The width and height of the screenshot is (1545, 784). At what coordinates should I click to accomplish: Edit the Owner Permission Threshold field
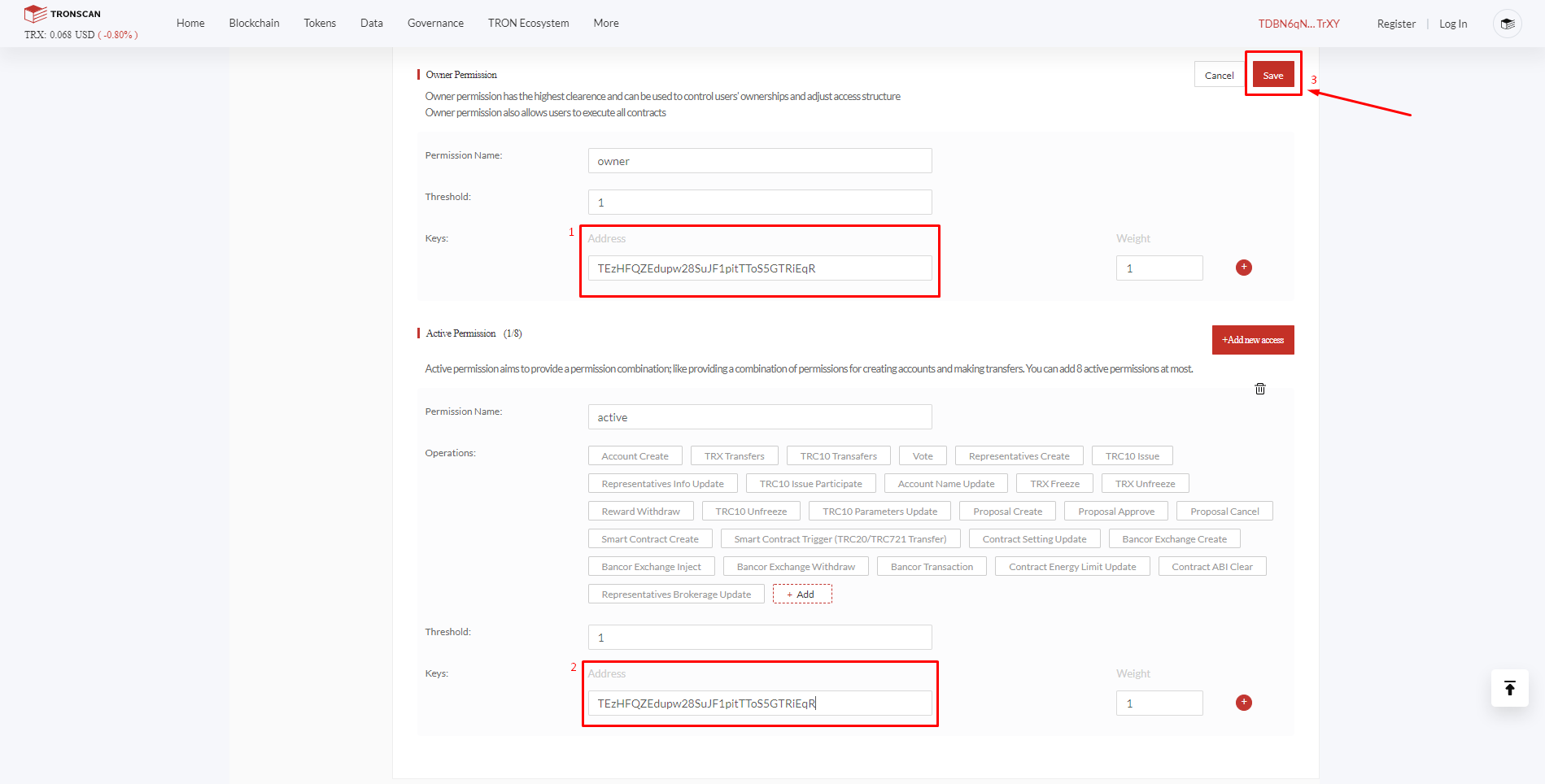tap(760, 203)
